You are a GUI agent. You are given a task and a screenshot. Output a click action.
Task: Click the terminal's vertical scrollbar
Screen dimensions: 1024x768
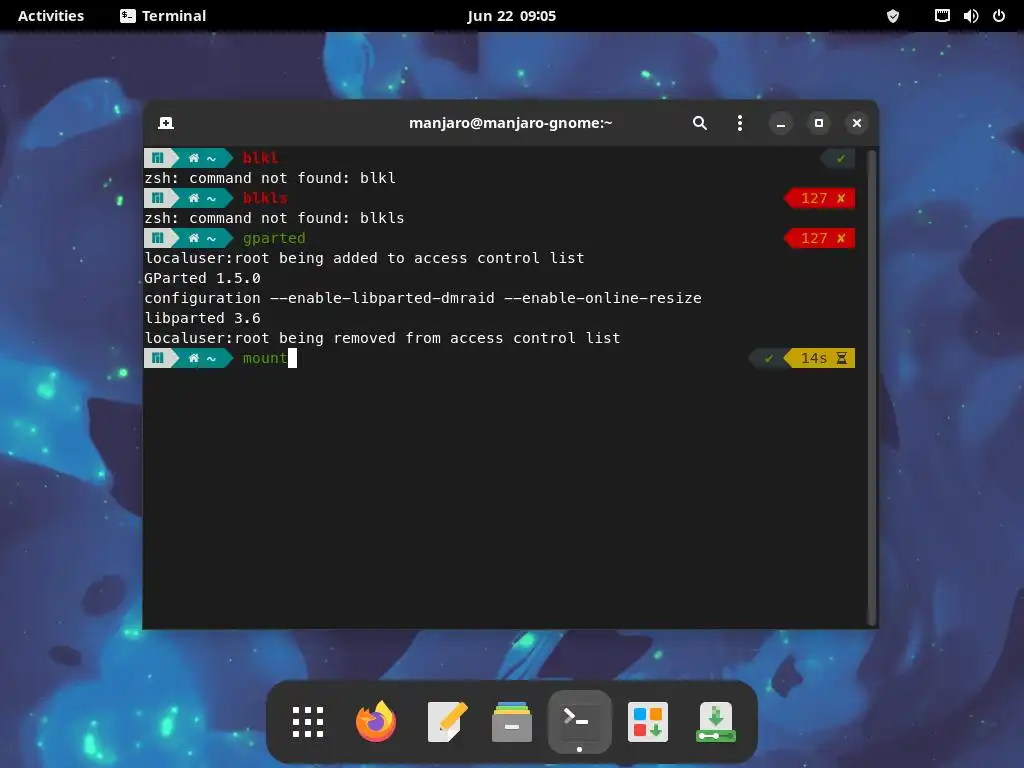(x=871, y=387)
